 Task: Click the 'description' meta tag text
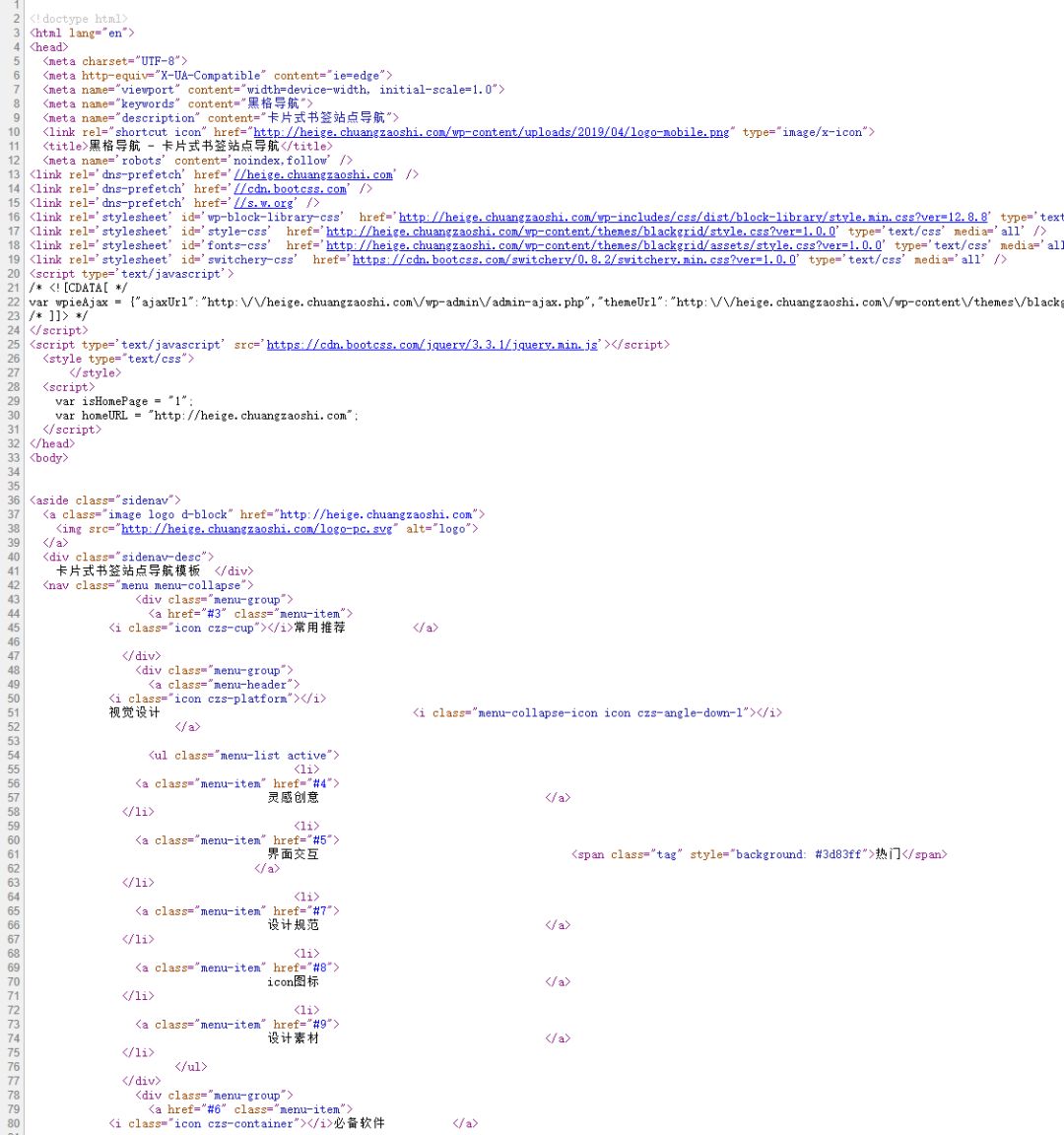(x=221, y=118)
